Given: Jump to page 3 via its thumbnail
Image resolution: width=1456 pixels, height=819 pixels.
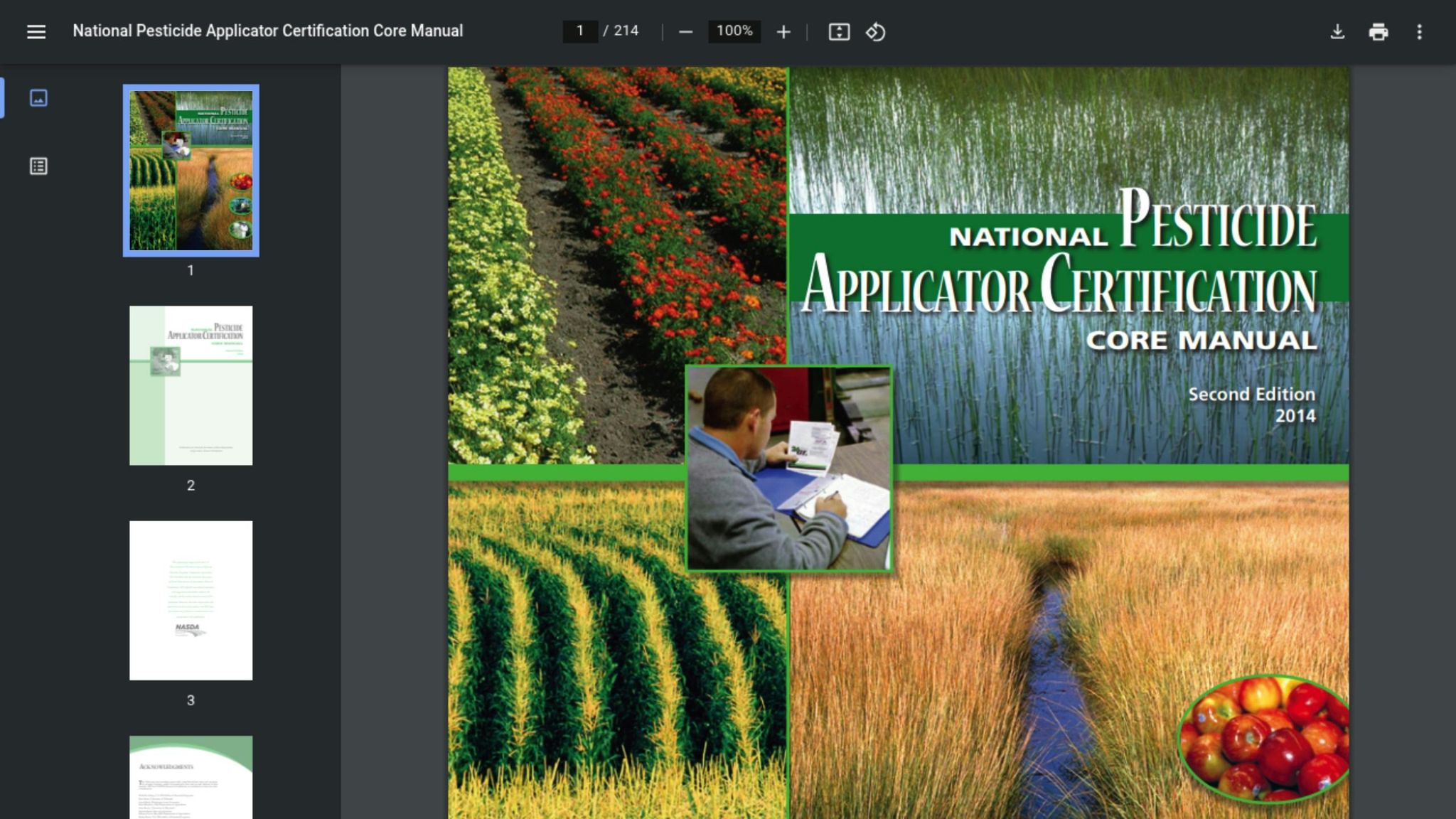Looking at the screenshot, I should tap(190, 597).
